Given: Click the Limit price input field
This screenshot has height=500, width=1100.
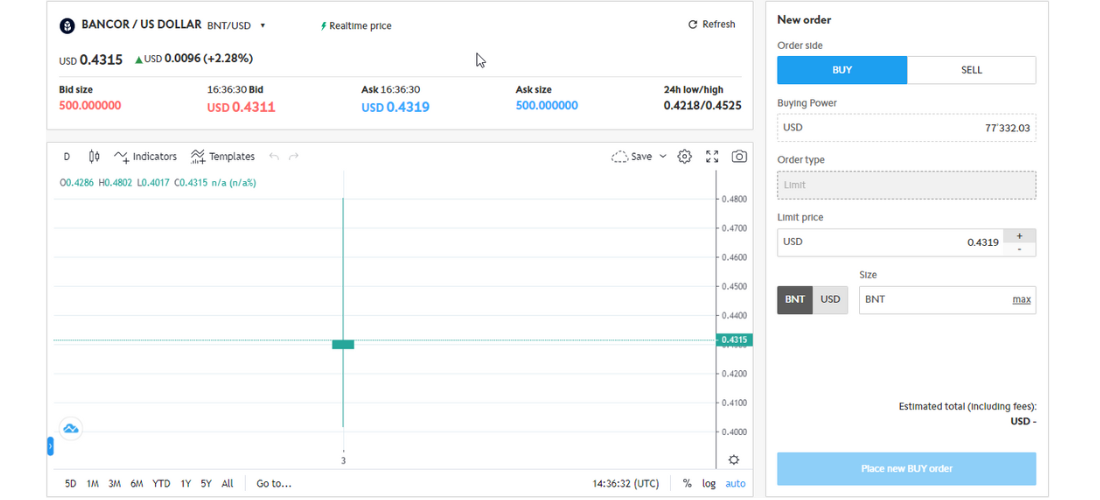Looking at the screenshot, I should (890, 243).
